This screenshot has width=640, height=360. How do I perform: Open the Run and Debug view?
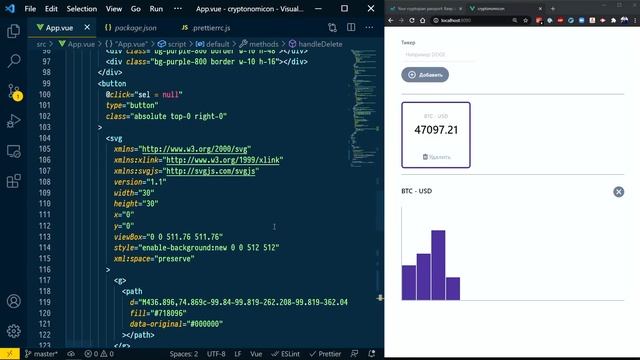tap(13, 121)
